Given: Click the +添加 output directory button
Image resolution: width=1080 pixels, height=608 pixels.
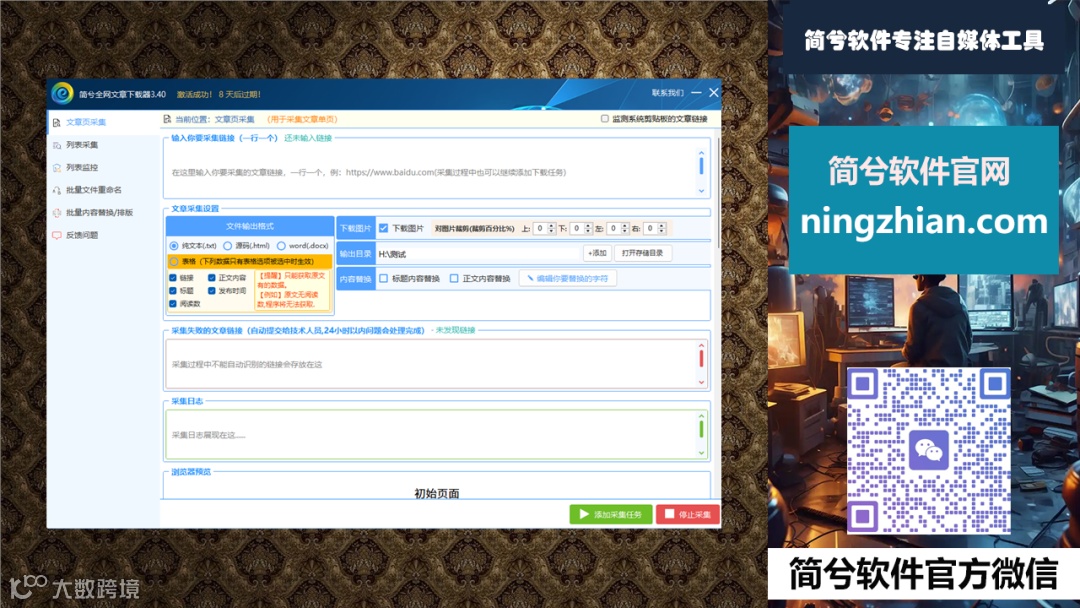Looking at the screenshot, I should (597, 253).
